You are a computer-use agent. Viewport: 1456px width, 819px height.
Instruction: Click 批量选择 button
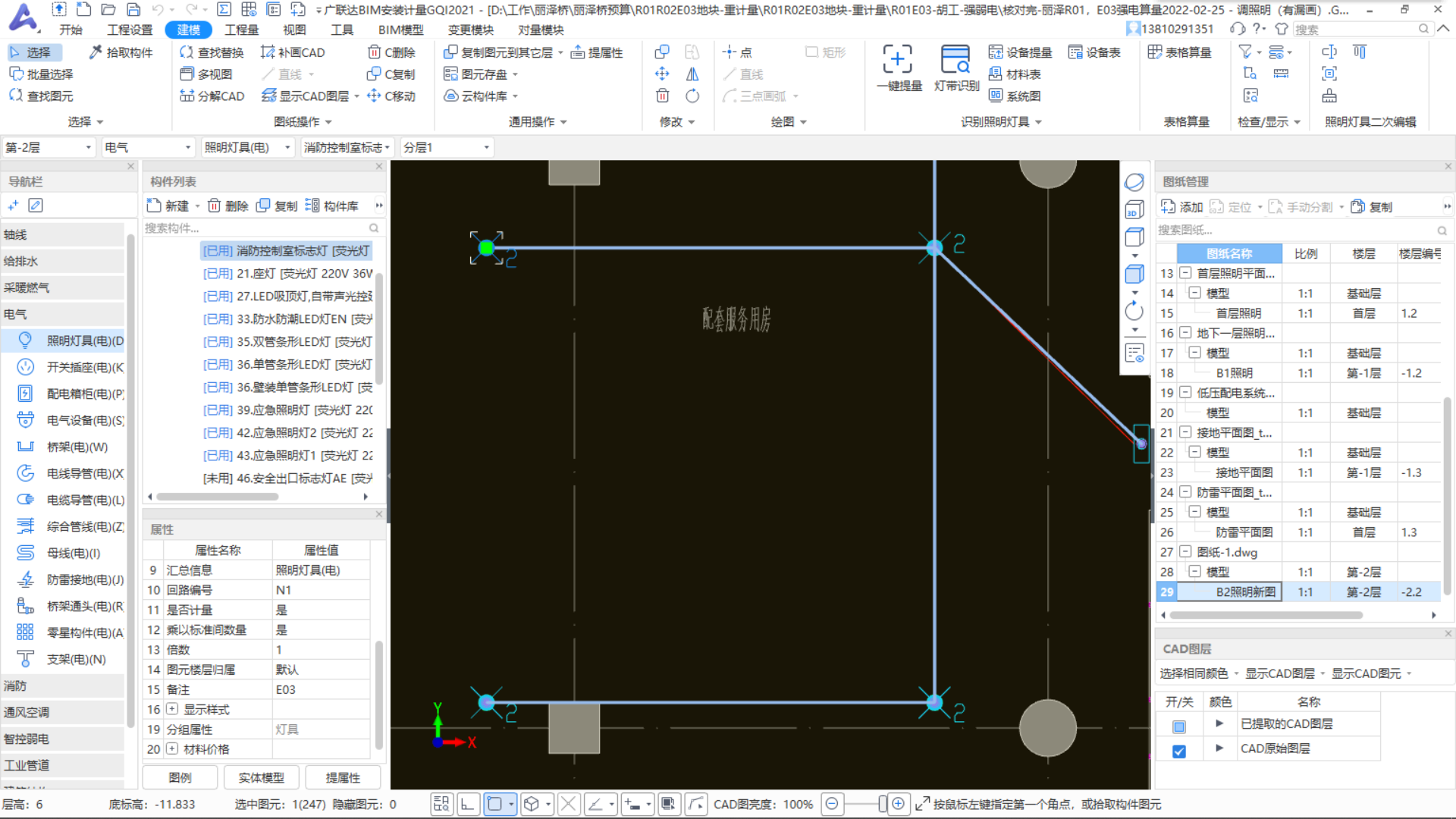click(x=41, y=74)
